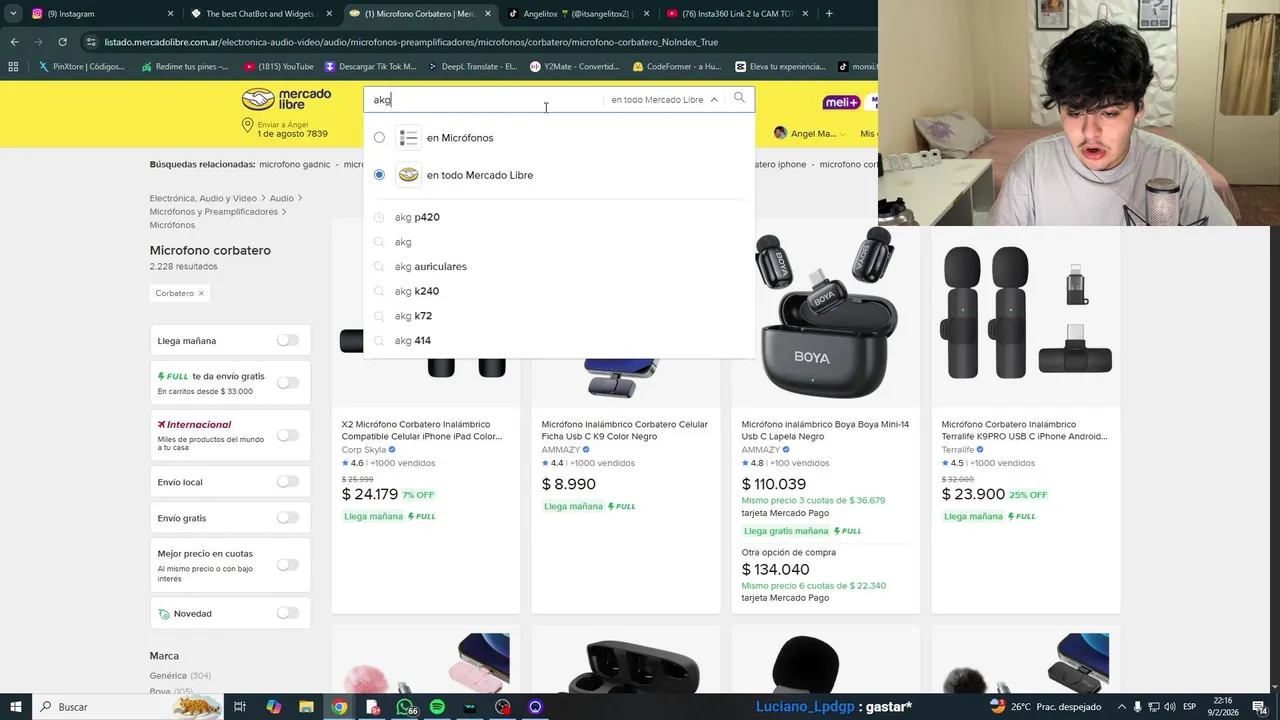
Task: Open 'microfono gadnic' related search
Action: 296,164
